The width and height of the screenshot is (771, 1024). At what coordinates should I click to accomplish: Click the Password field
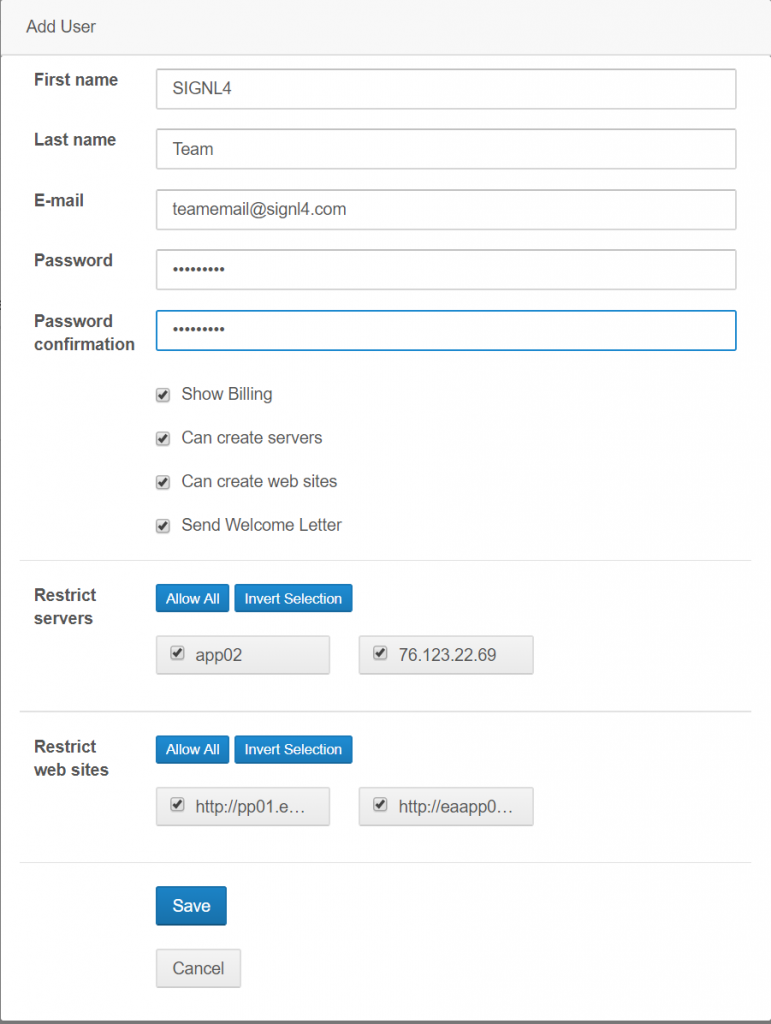point(446,270)
